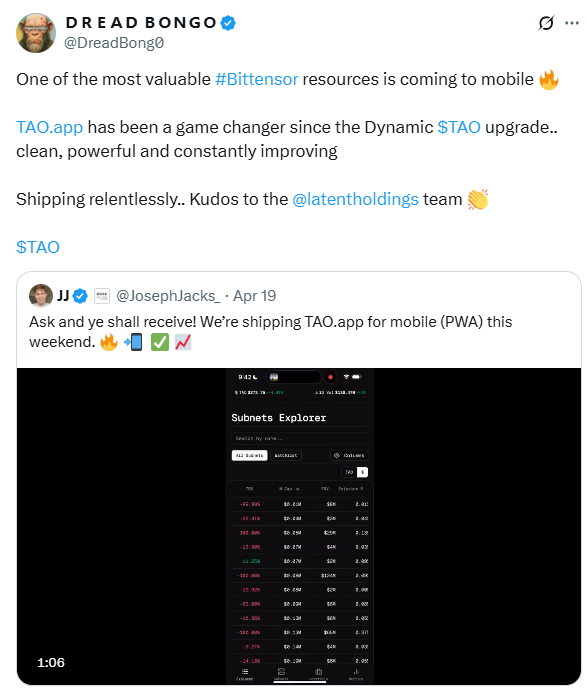587x688 pixels.
Task: Open @DreadBong0 handle link
Action: (114, 43)
